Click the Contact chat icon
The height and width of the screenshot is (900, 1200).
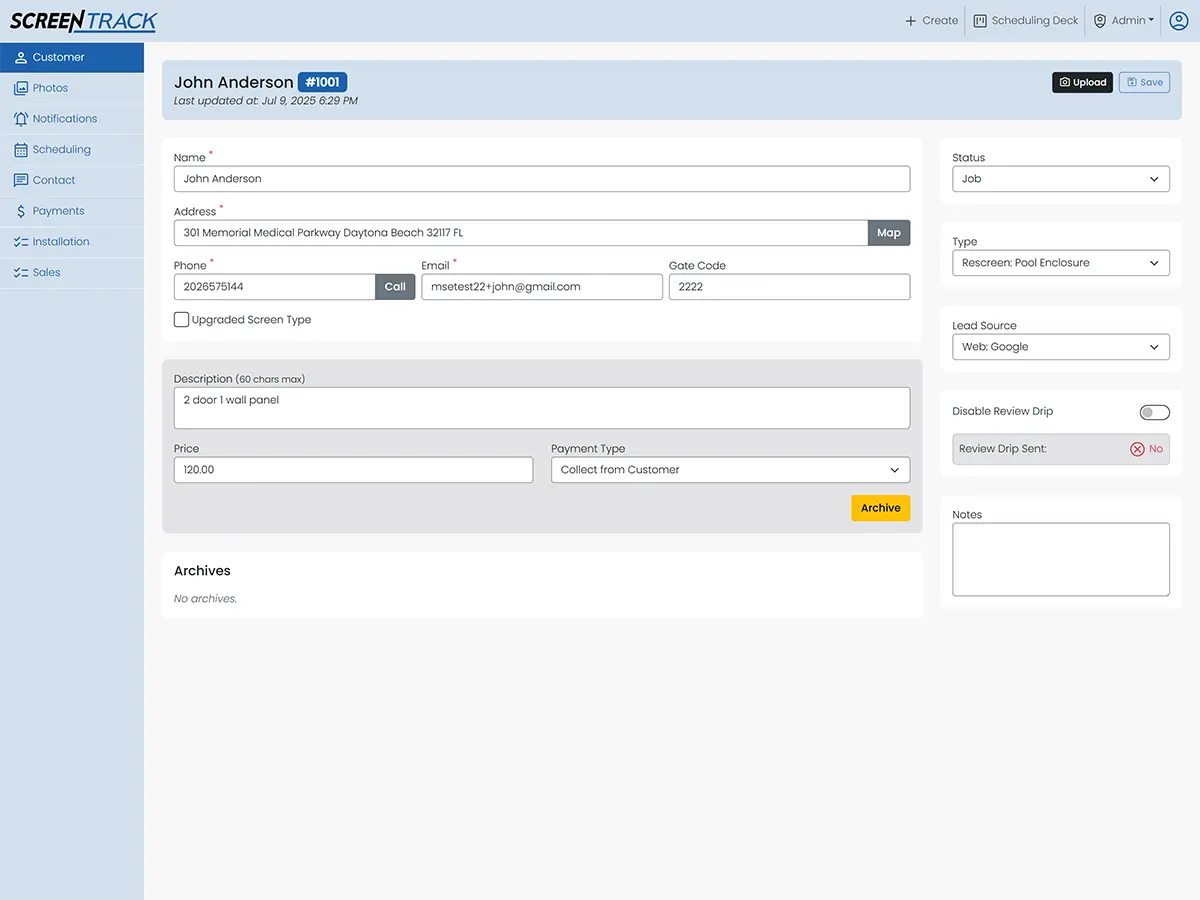pyautogui.click(x=21, y=181)
